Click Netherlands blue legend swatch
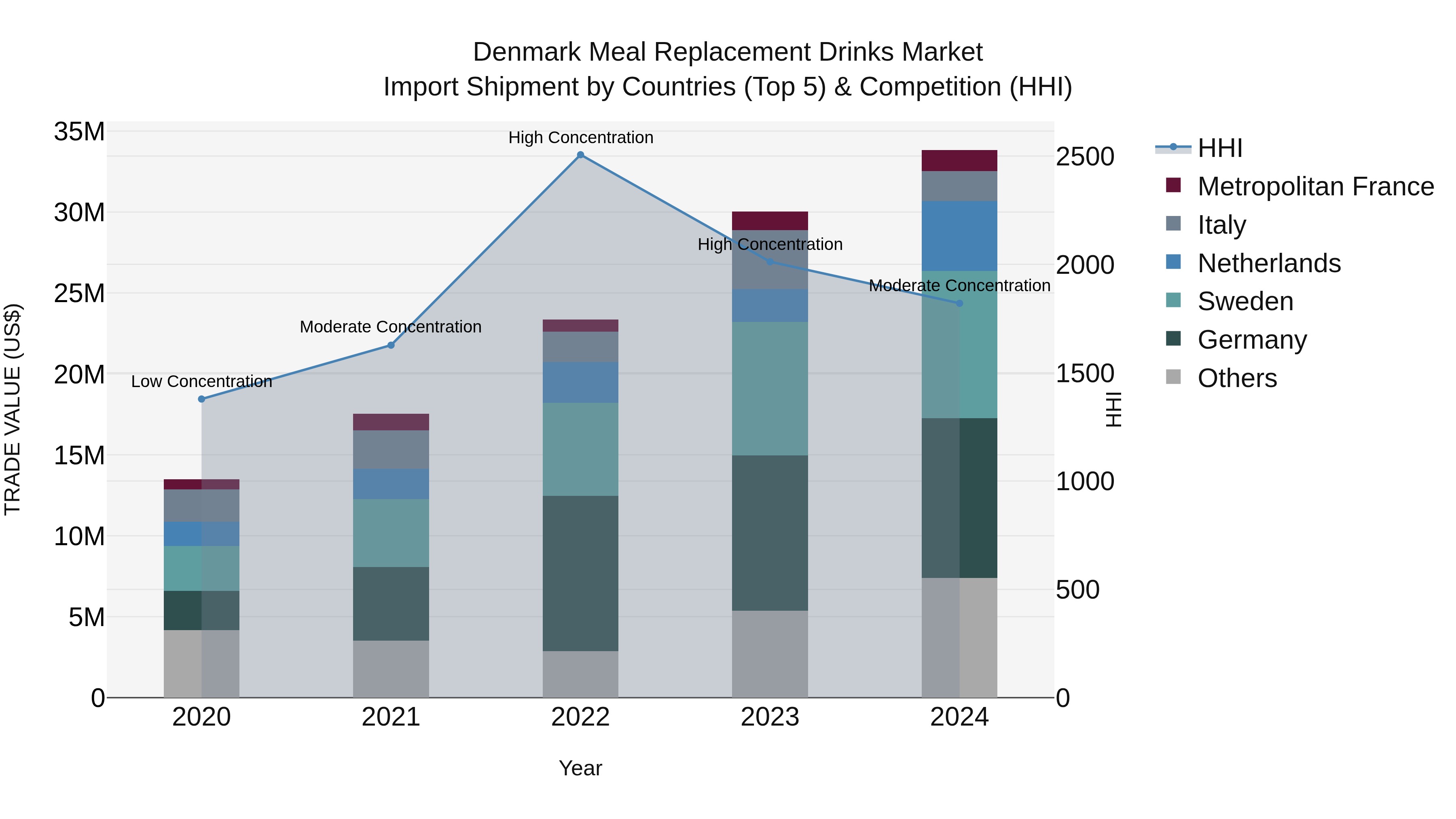This screenshot has height=819, width=1456. [1173, 262]
